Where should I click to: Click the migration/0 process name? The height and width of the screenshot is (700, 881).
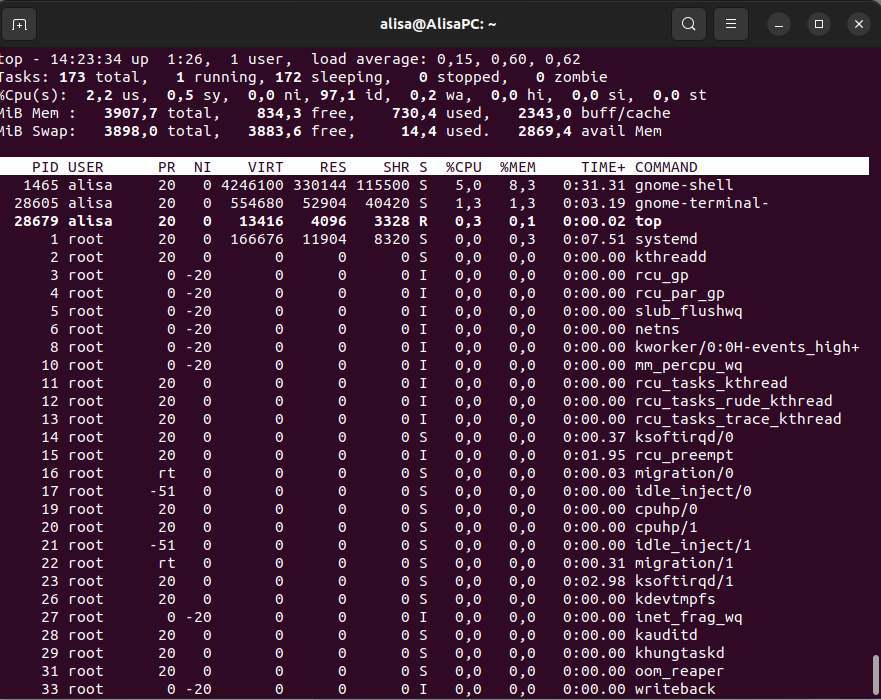tap(684, 473)
